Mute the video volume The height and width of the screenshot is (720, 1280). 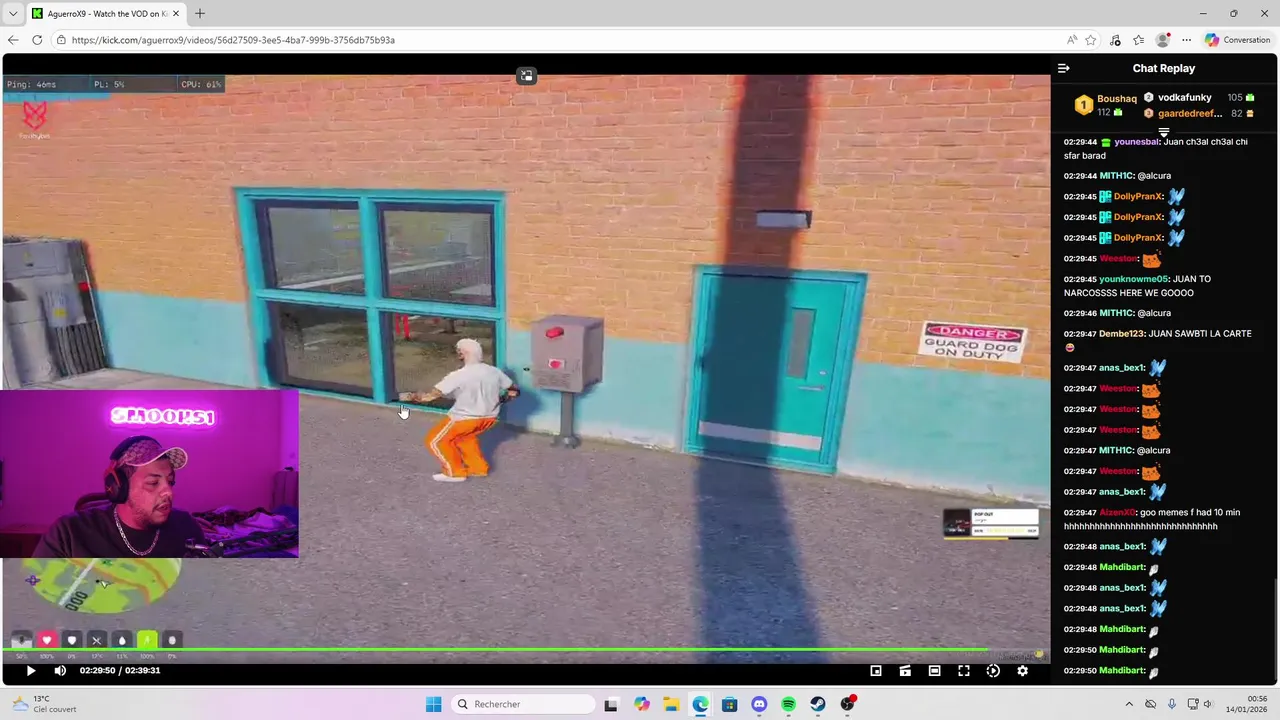pyautogui.click(x=60, y=671)
